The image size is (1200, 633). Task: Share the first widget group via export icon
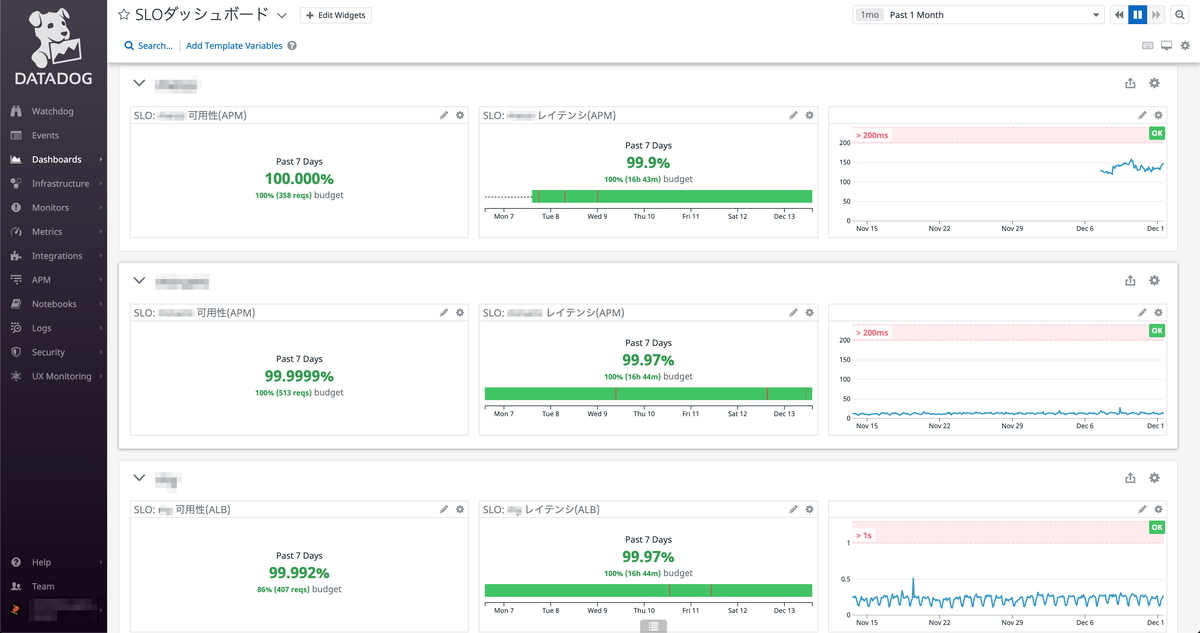pos(1130,84)
